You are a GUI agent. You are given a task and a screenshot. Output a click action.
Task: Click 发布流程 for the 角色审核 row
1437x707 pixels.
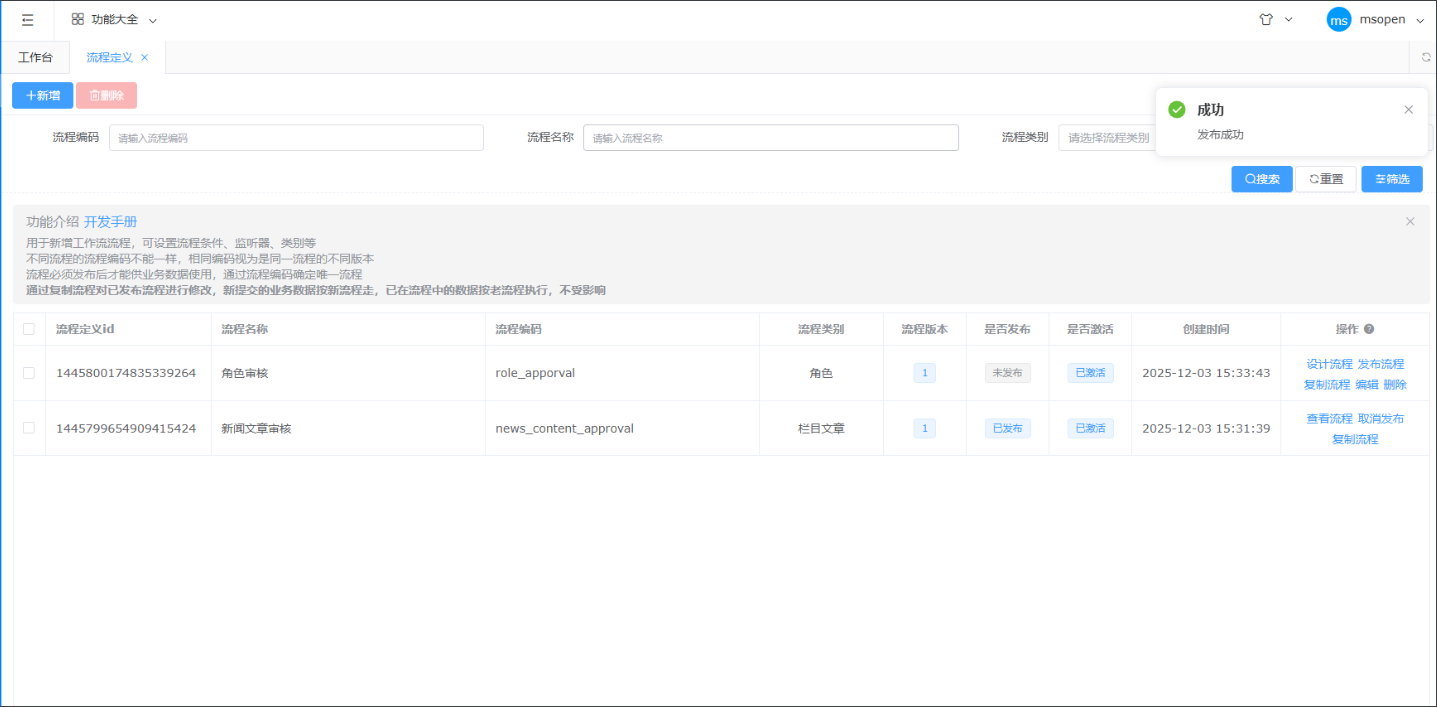click(x=1380, y=364)
